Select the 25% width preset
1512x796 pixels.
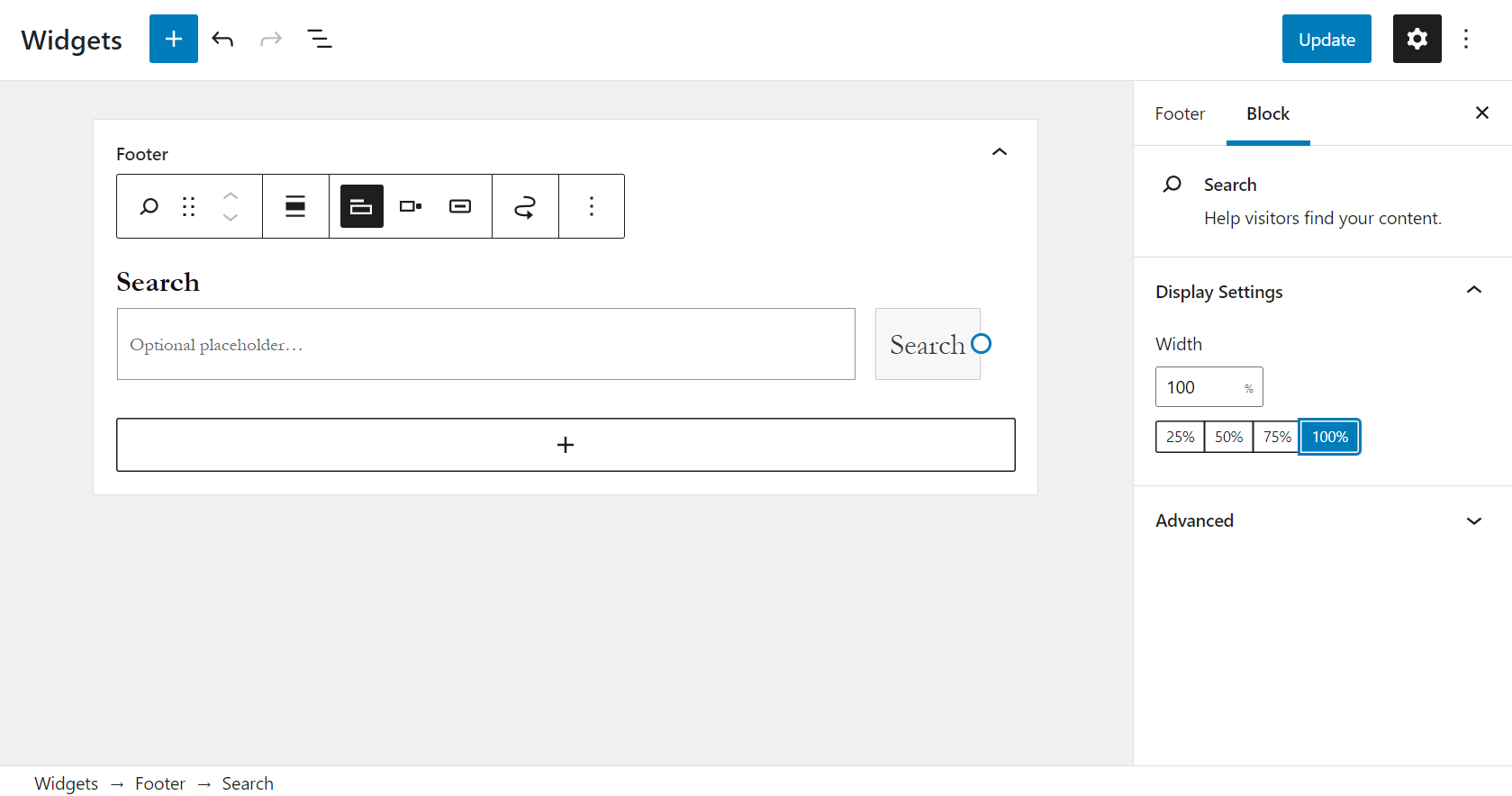point(1180,436)
